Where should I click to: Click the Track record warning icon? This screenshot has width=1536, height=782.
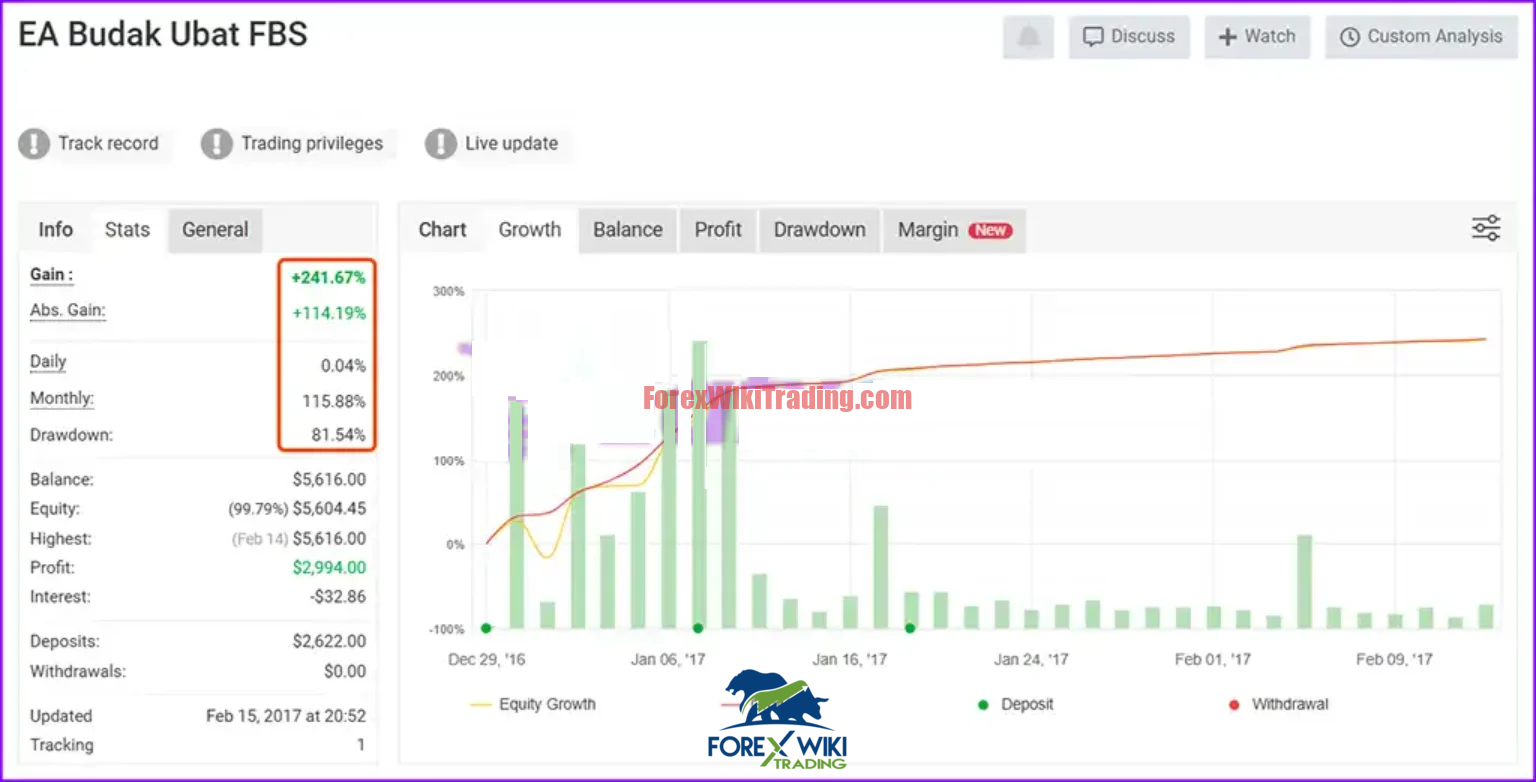[34, 144]
